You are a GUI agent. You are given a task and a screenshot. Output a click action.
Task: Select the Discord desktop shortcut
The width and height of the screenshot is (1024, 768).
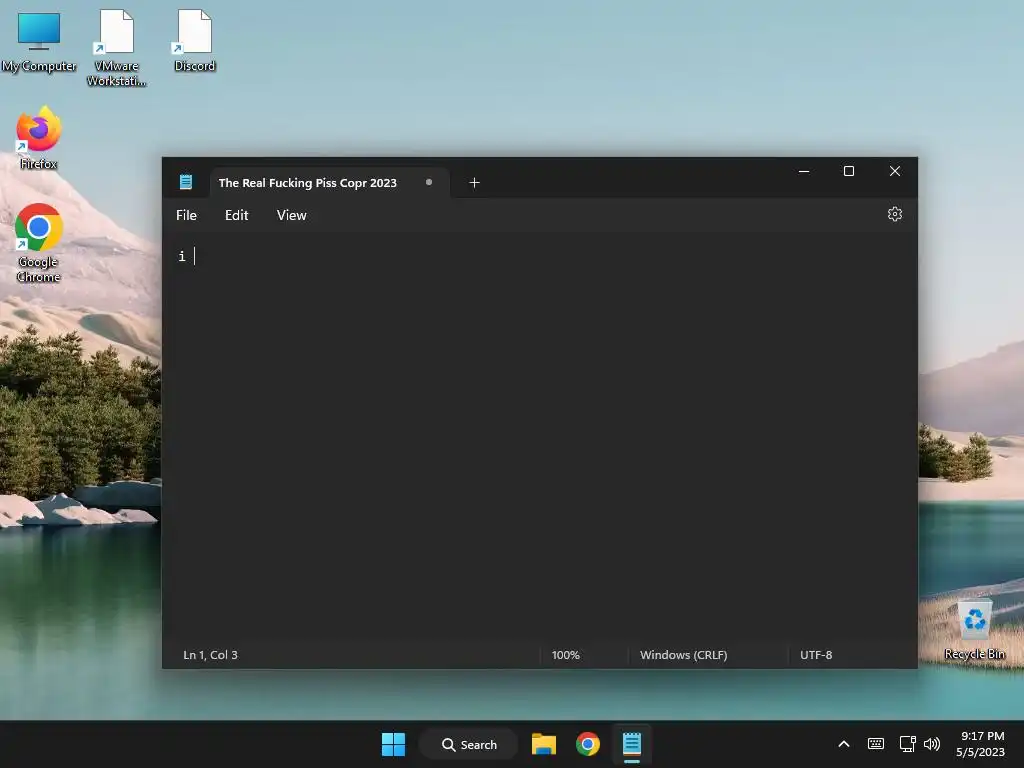click(194, 40)
